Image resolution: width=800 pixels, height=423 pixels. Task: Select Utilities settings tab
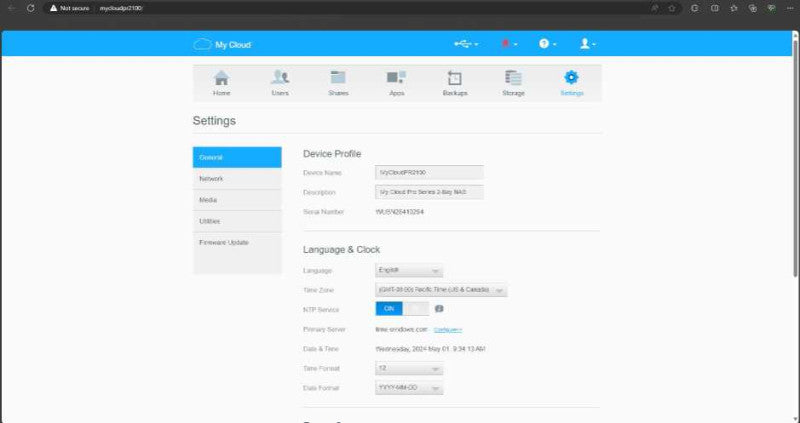point(237,221)
